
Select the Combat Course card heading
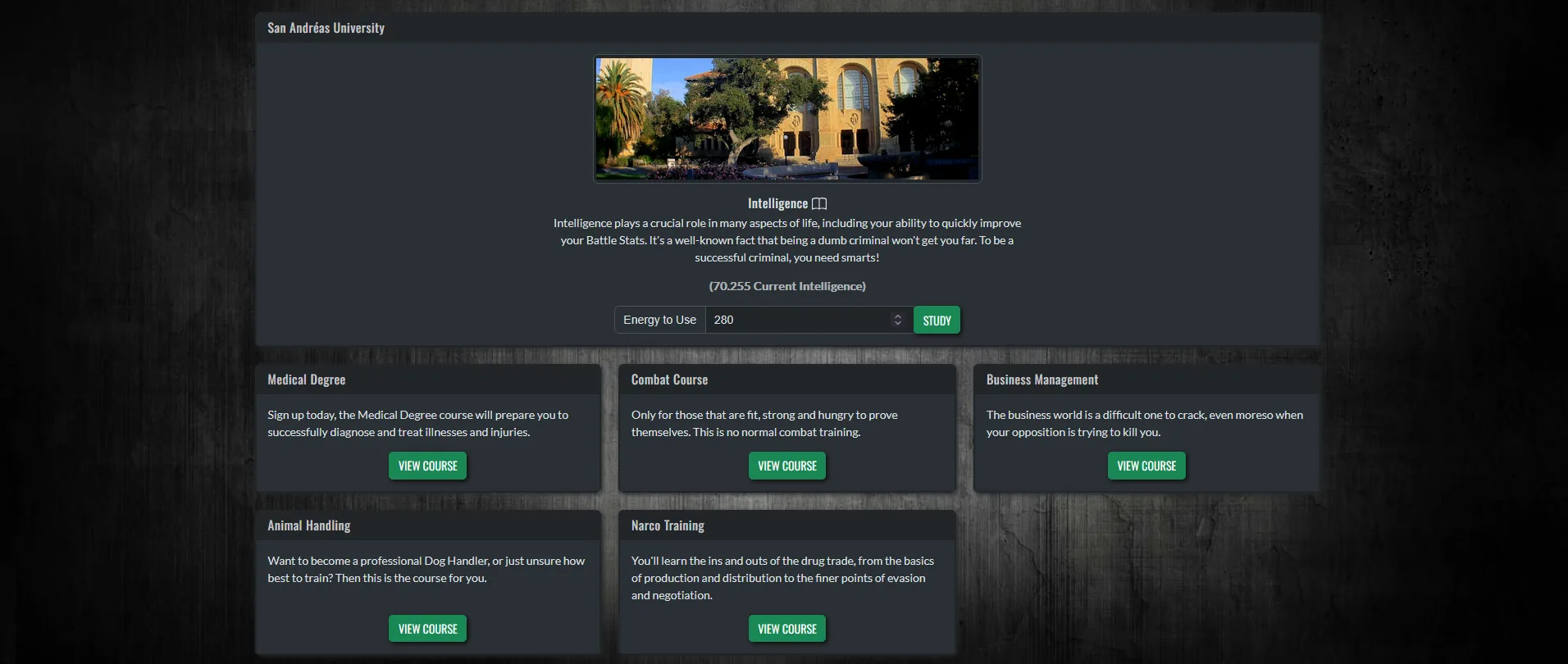669,380
